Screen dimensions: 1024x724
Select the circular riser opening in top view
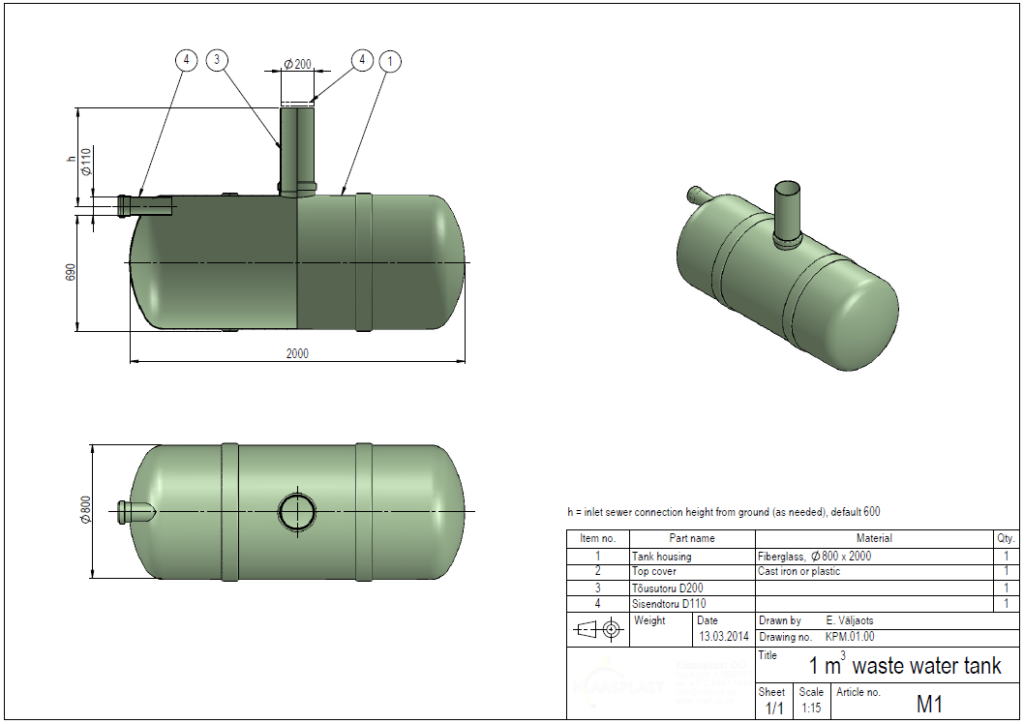(x=297, y=512)
